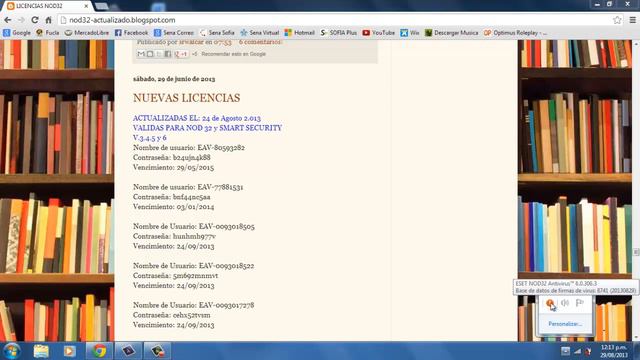Select password line b24ujn4k88
Screen dimensions: 640x360
tap(172, 158)
